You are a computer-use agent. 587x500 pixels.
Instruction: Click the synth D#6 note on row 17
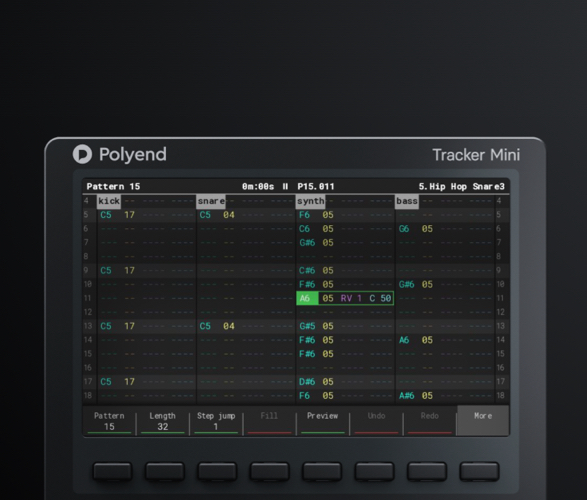tap(307, 382)
